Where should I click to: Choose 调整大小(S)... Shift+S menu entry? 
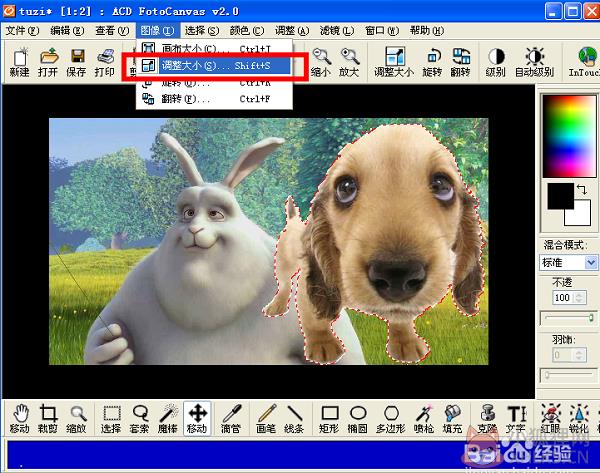(x=214, y=66)
